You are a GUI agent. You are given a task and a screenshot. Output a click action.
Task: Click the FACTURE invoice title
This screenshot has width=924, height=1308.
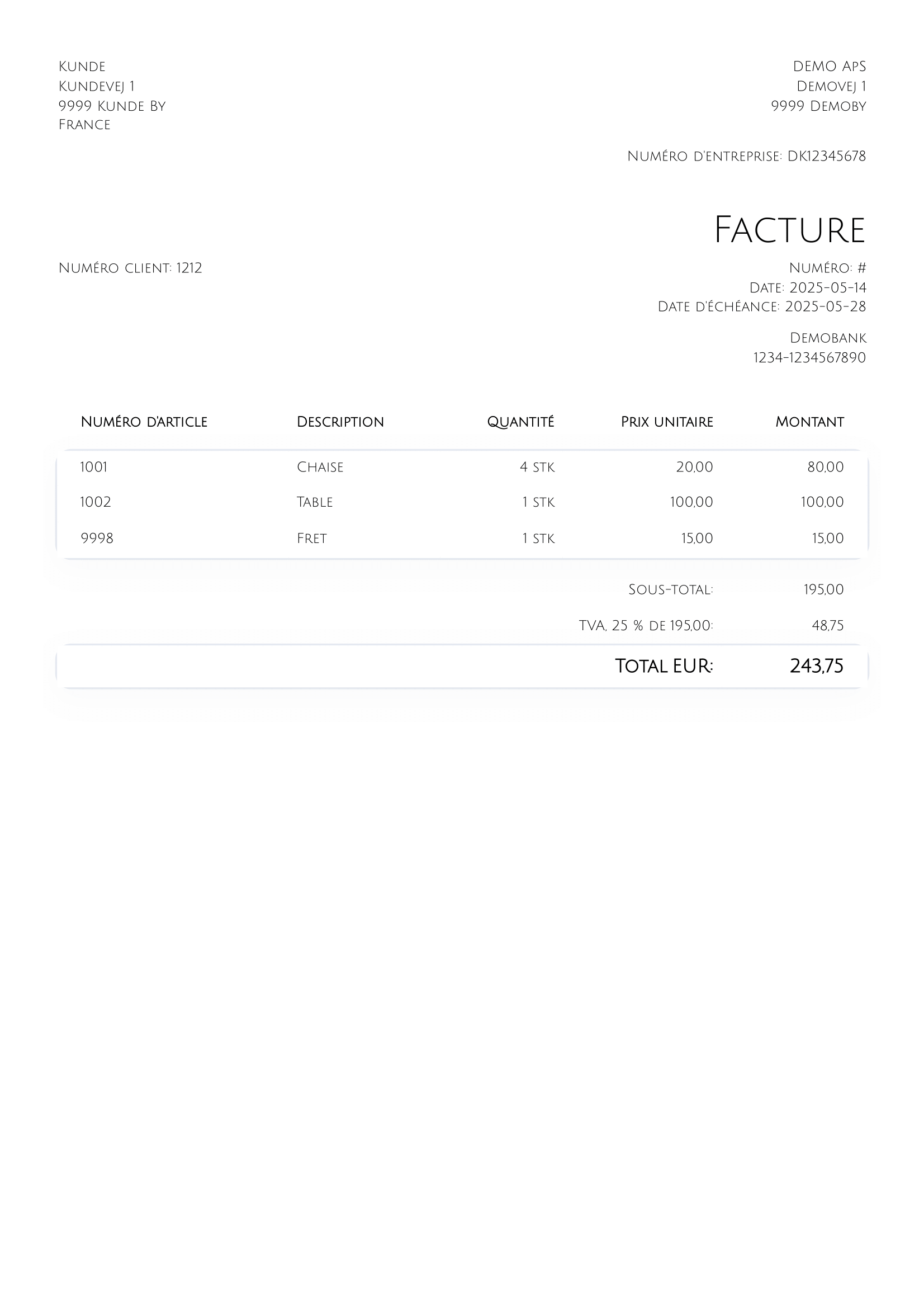[789, 230]
